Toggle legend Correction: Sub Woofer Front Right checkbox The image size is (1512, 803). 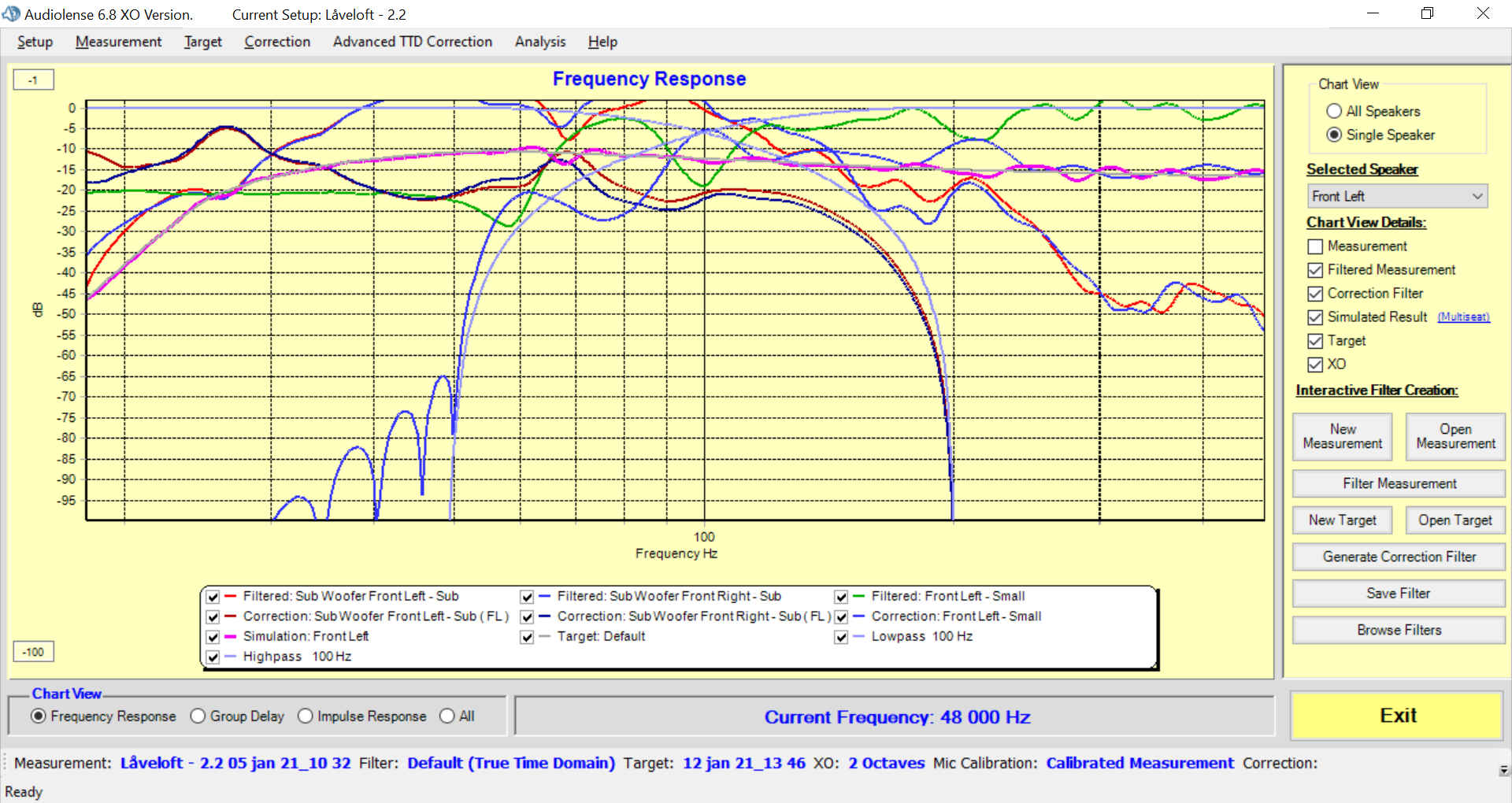[527, 616]
